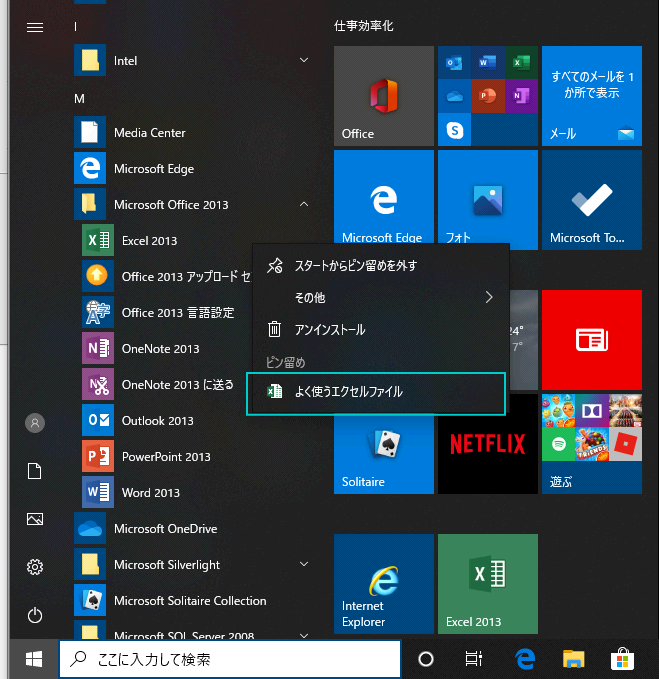Open Cortana from the taskbar
The width and height of the screenshot is (659, 679).
(426, 659)
